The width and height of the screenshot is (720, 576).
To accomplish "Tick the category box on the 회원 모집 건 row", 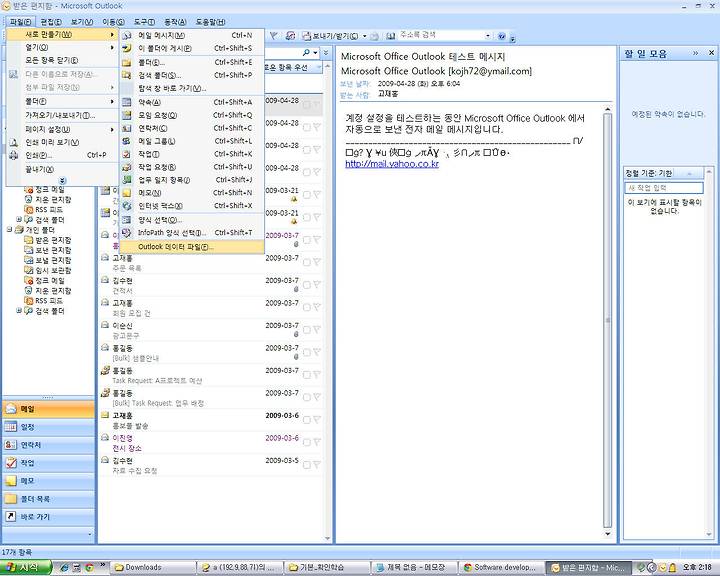I will [307, 307].
